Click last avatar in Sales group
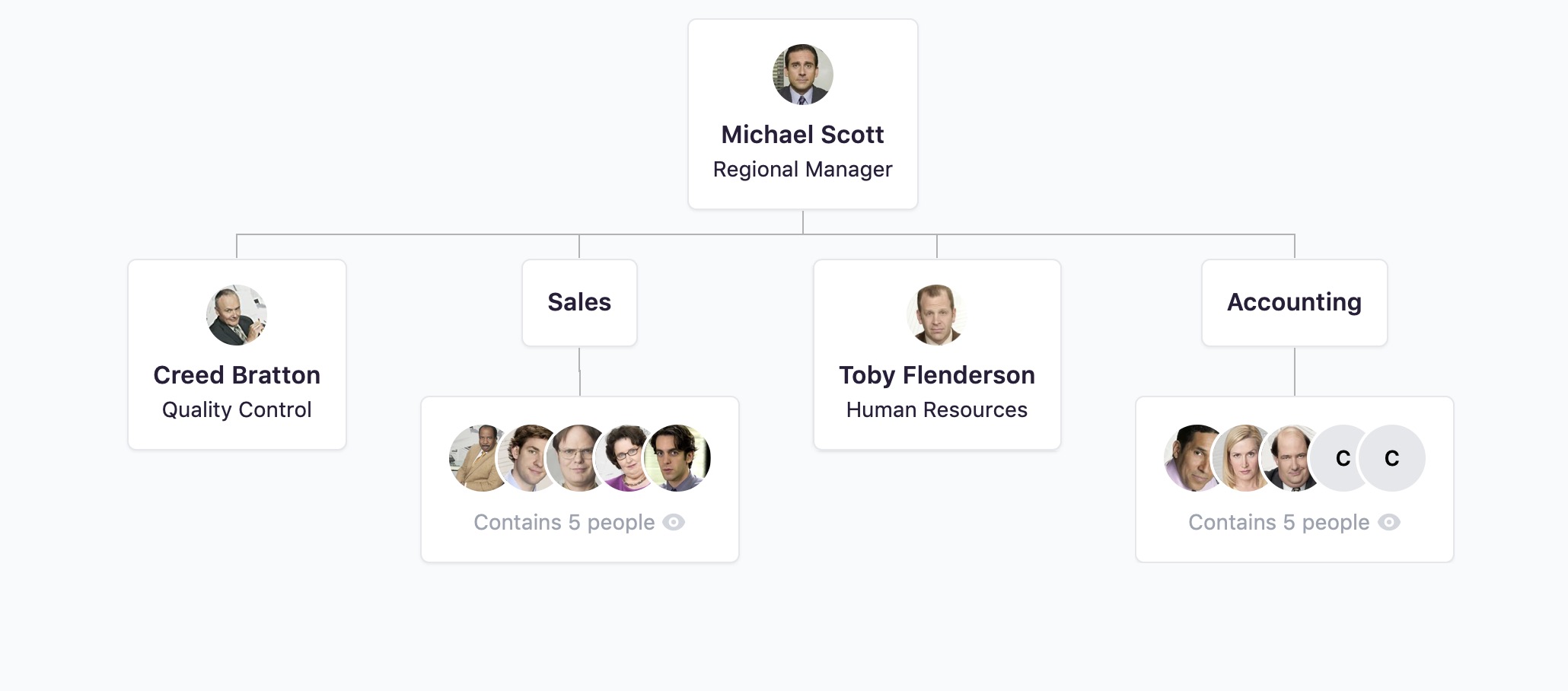This screenshot has width=1568, height=691. coord(677,458)
